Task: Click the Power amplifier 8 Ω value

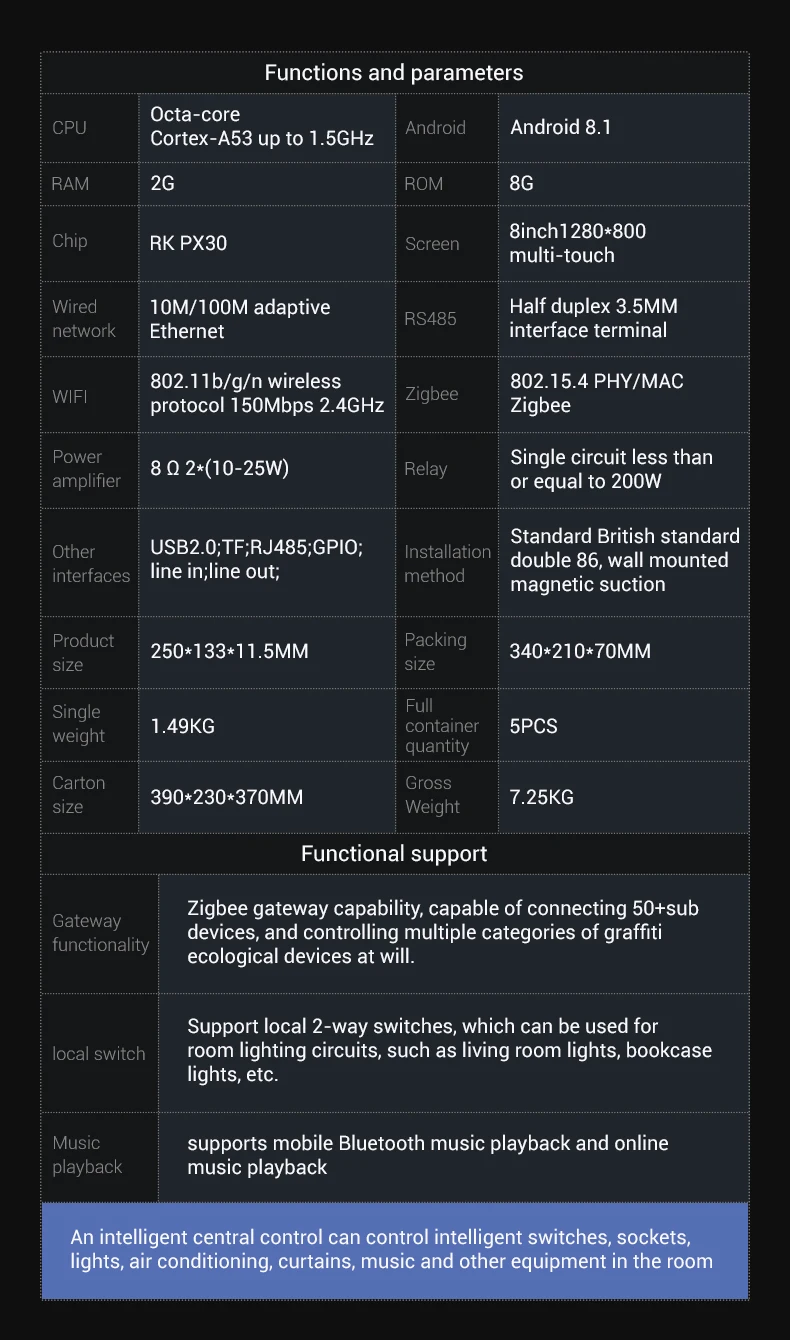Action: [220, 468]
